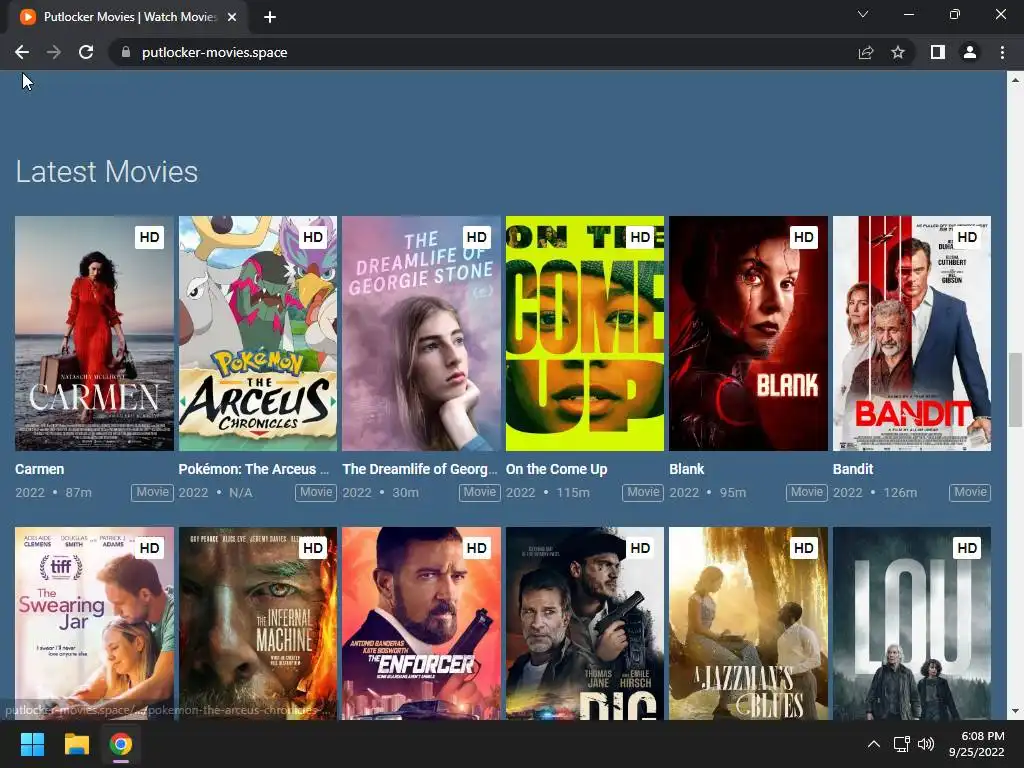The width and height of the screenshot is (1024, 768).
Task: Click Chrome icon in taskbar
Action: coord(121,744)
